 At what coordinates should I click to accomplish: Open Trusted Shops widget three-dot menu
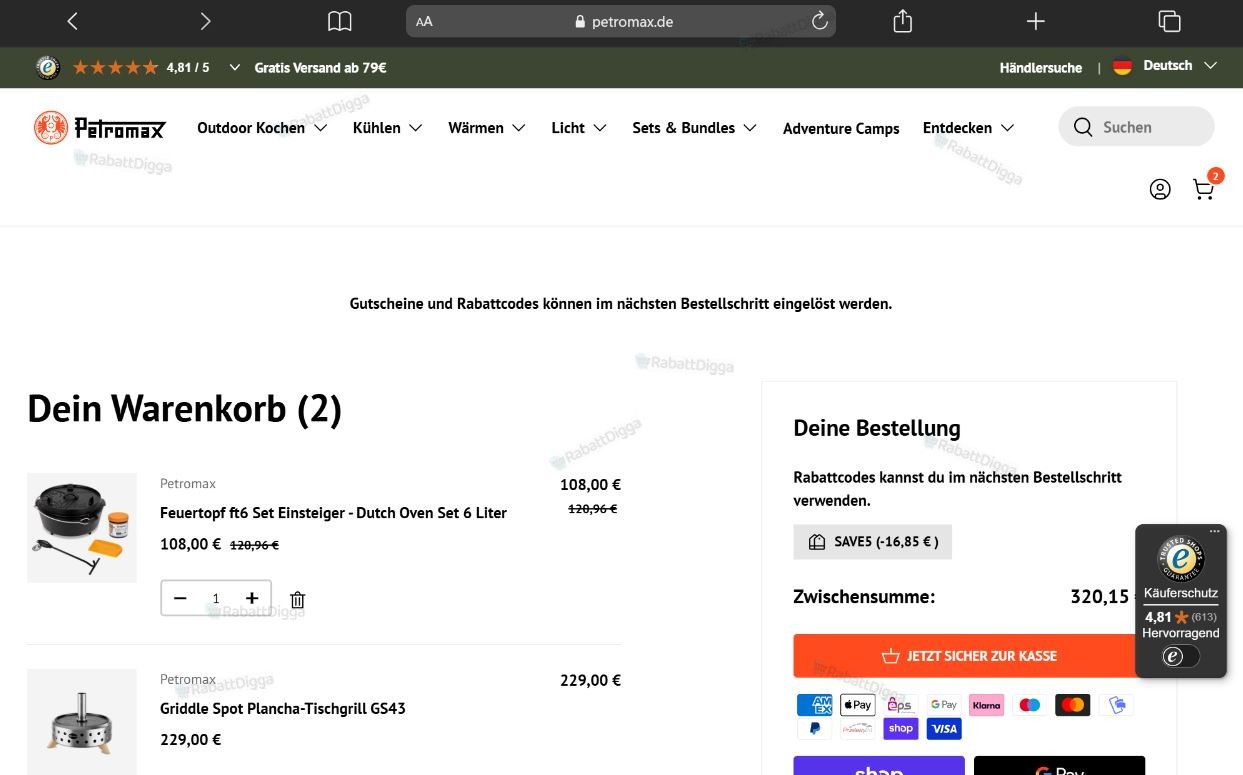coord(1214,531)
